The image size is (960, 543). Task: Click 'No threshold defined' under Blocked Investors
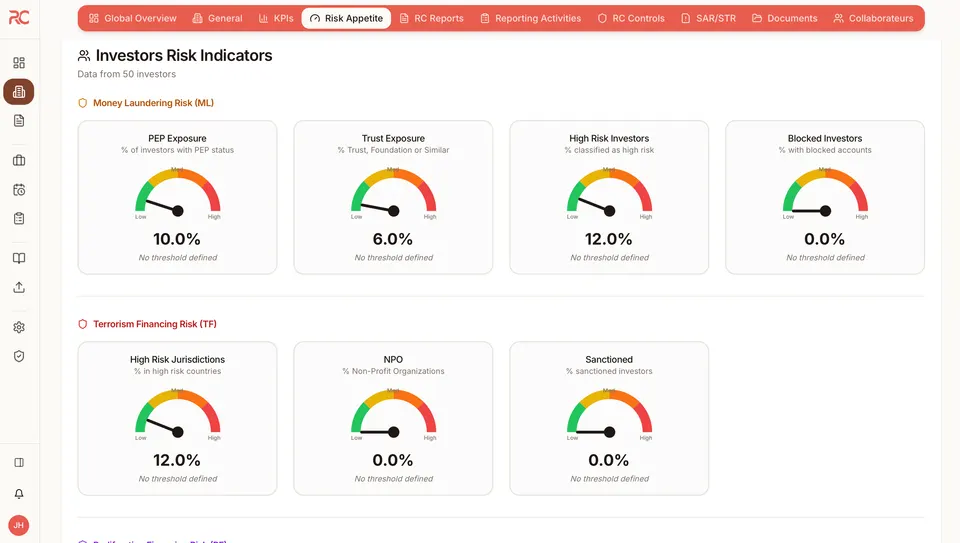[825, 258]
